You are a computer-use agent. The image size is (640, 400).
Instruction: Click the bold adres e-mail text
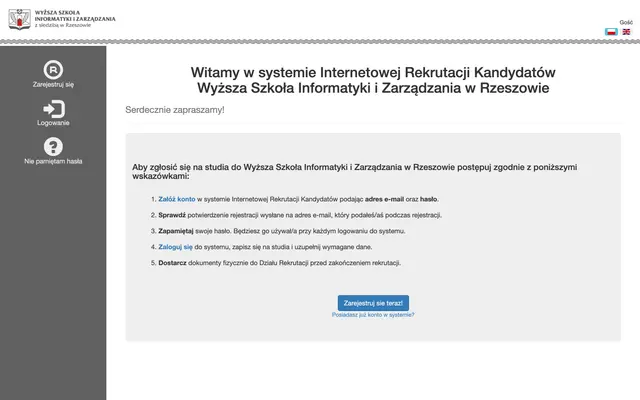[384, 199]
